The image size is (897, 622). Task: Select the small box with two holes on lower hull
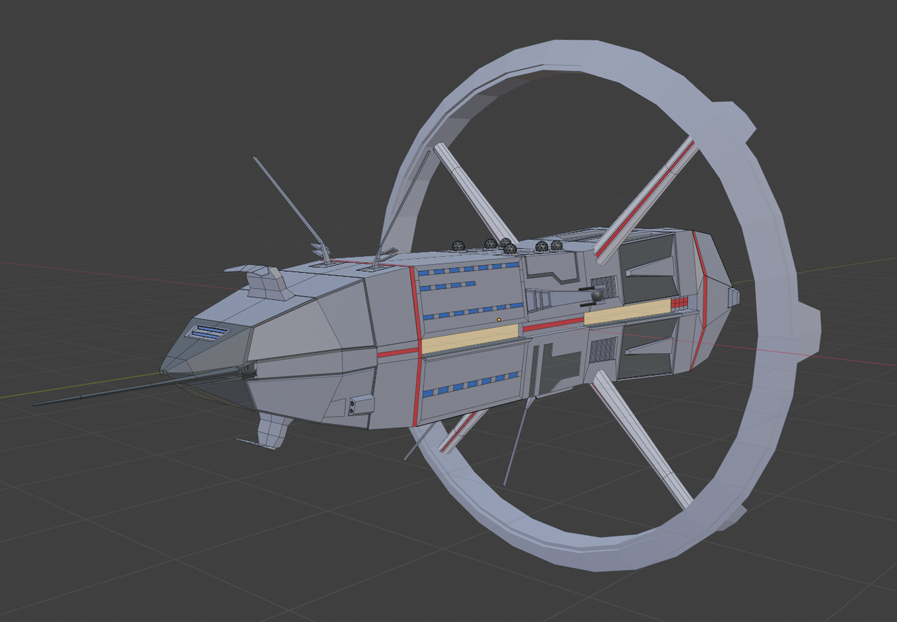pos(359,405)
